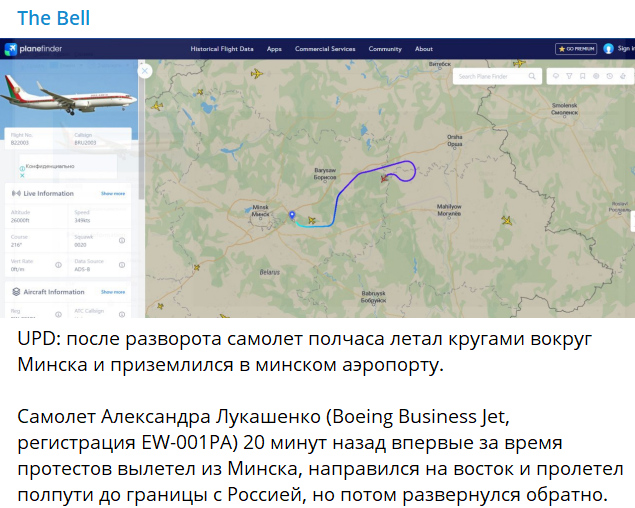Open the weather cloud layer icon
The height and width of the screenshot is (508, 635).
tap(556, 76)
